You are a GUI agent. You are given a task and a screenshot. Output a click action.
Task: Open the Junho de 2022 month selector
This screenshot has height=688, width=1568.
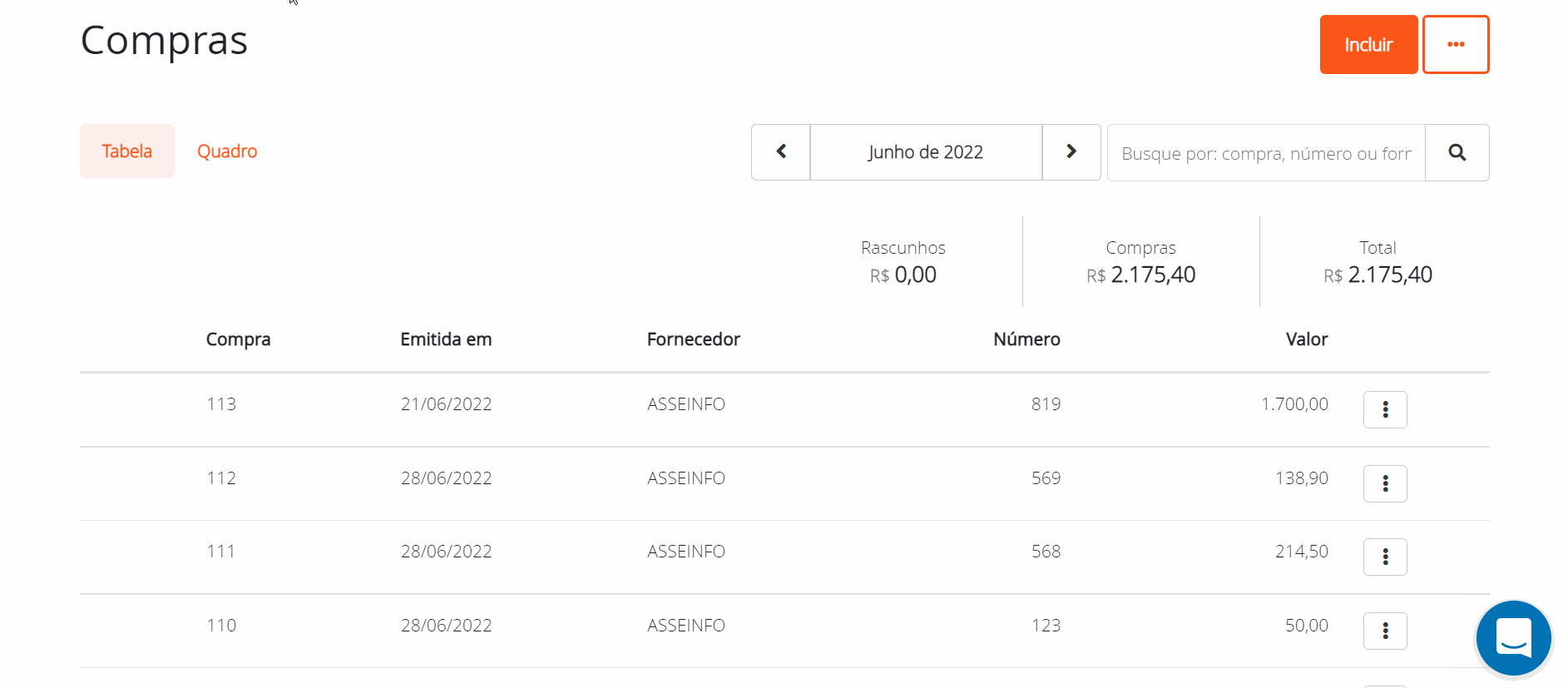[925, 152]
